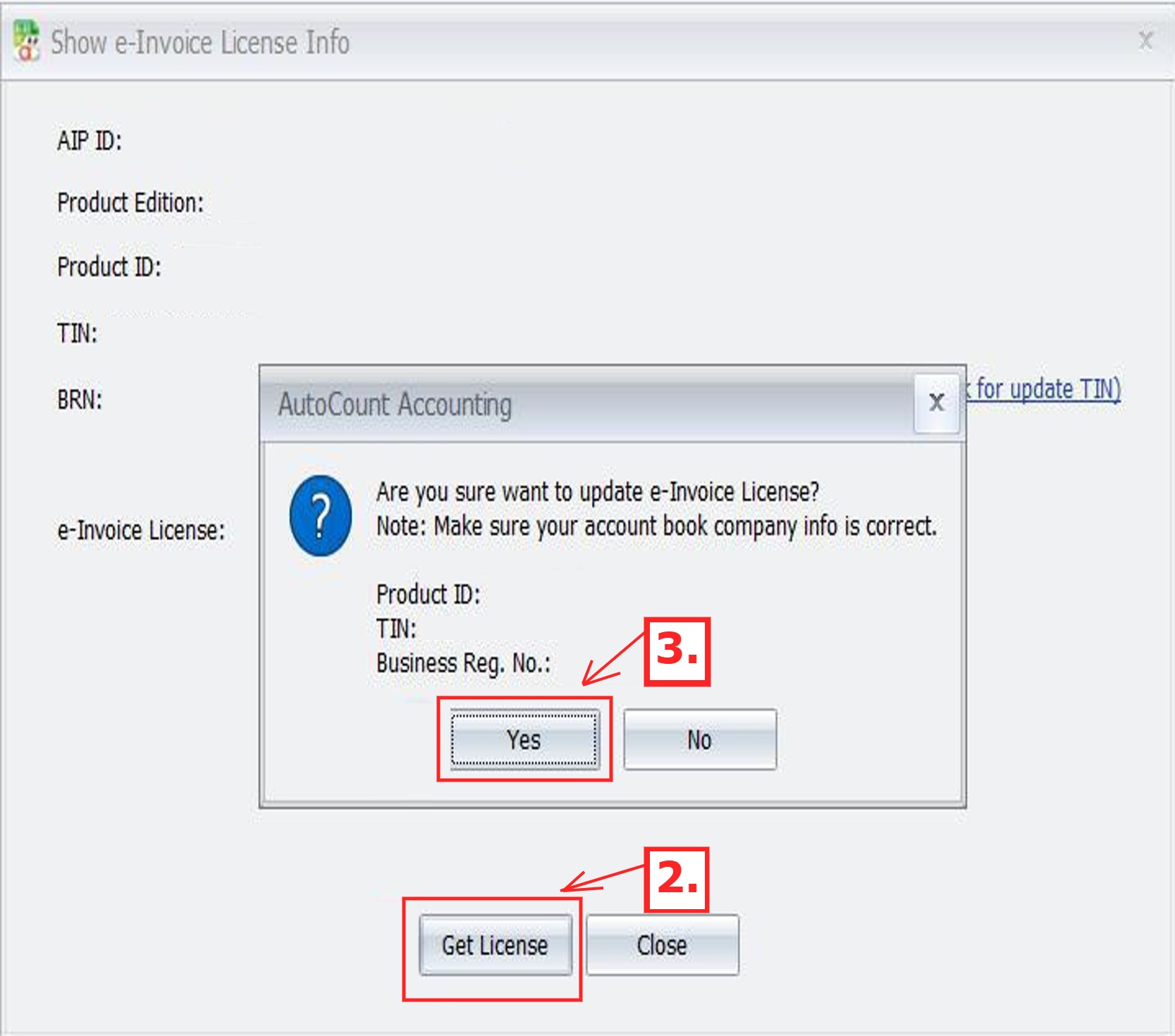The height and width of the screenshot is (1036, 1175).
Task: Close the AutoCount Accounting confirmation dialog
Action: click(936, 403)
